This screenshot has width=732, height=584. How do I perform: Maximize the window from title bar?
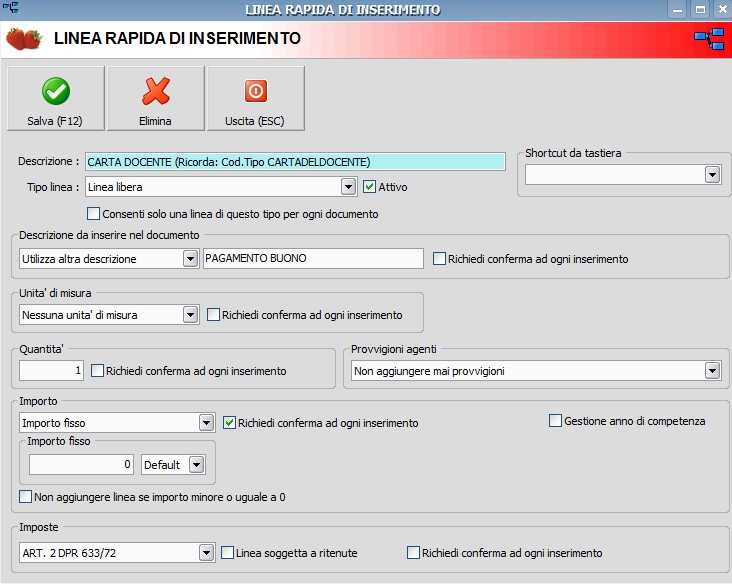click(700, 9)
